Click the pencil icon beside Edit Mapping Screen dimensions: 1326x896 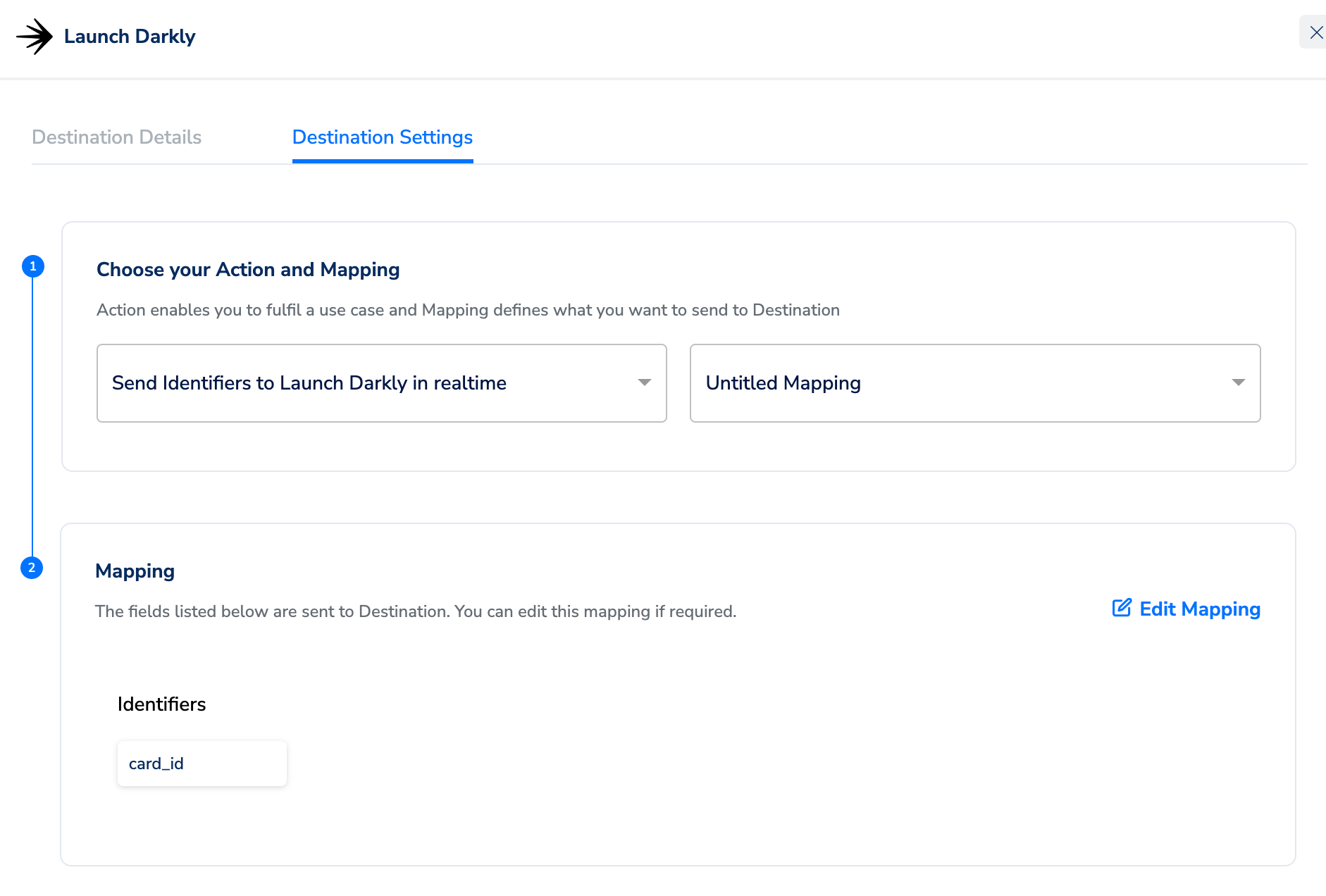[x=1122, y=608]
